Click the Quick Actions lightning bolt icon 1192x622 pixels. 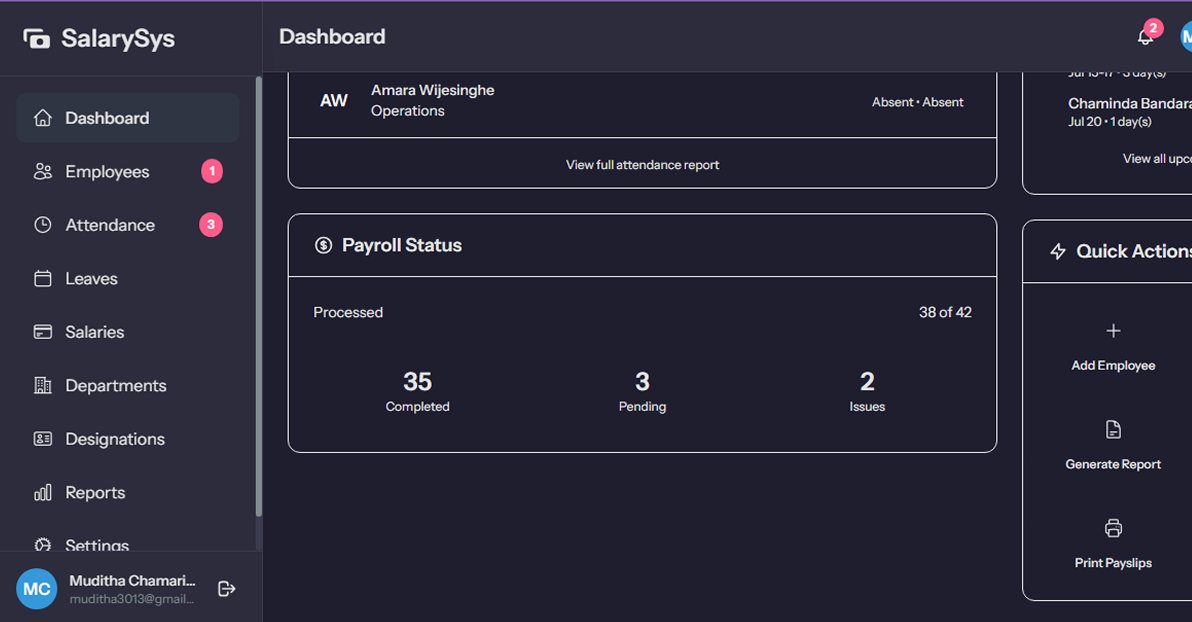1058,252
